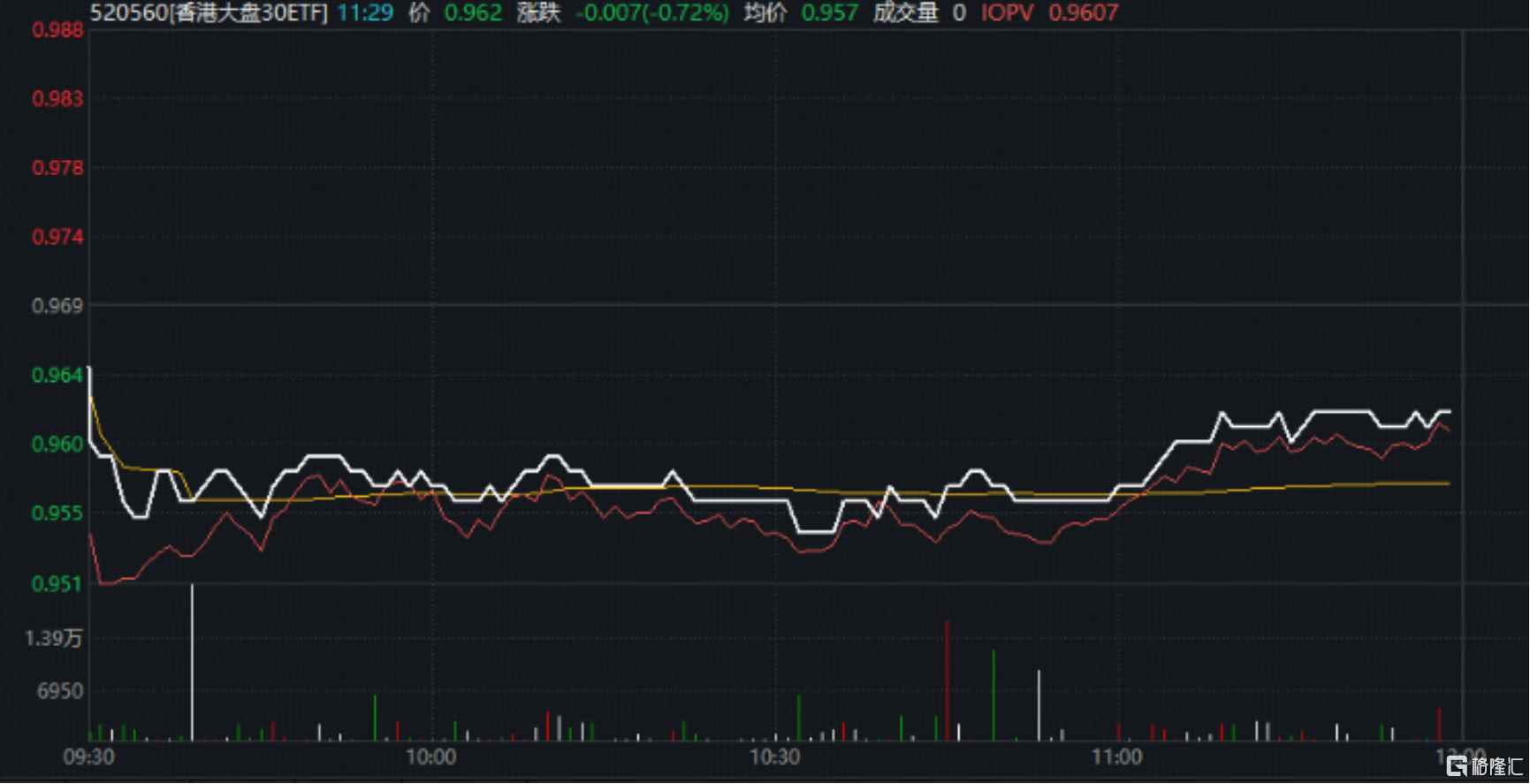Screen dimensions: 1530x784
Task: Select the 11:00 time axis label
Action: point(1117,757)
